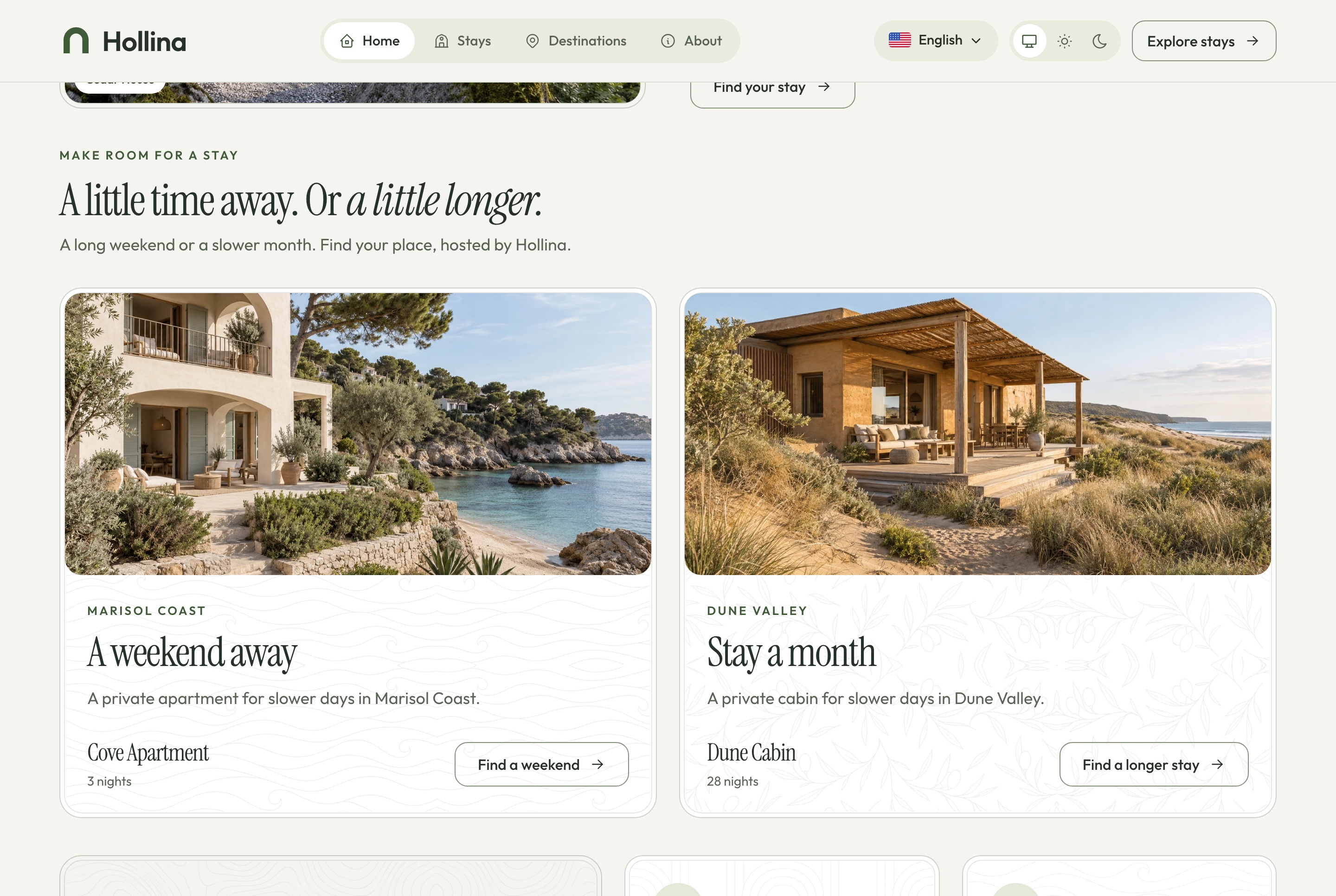Viewport: 1336px width, 896px height.
Task: Click the MARISOL COAST label
Action: 146,611
